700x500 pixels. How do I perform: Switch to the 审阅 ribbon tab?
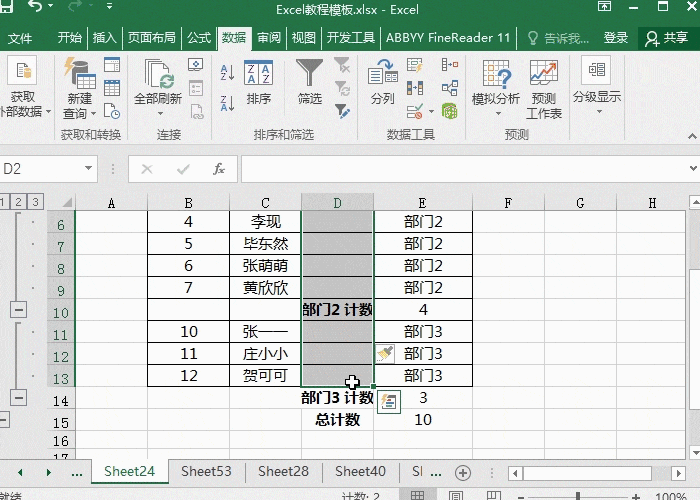[x=269, y=38]
